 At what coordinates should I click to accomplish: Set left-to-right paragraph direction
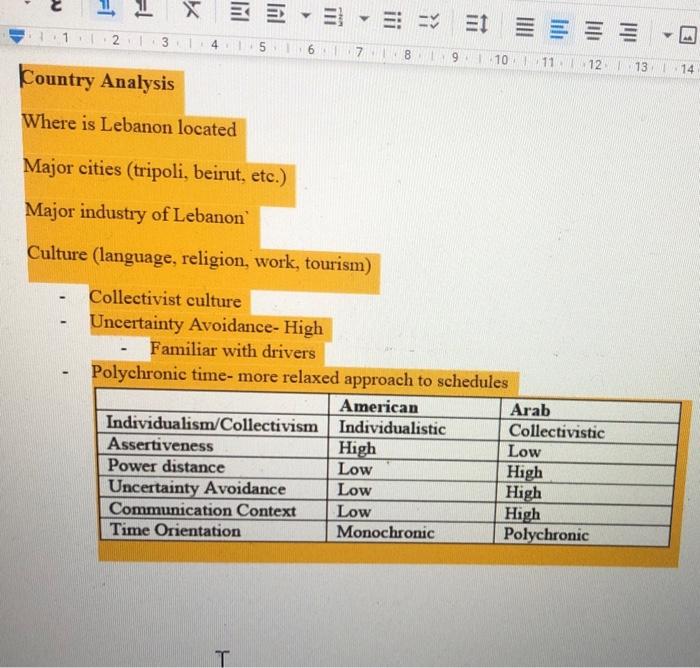(106, 8)
